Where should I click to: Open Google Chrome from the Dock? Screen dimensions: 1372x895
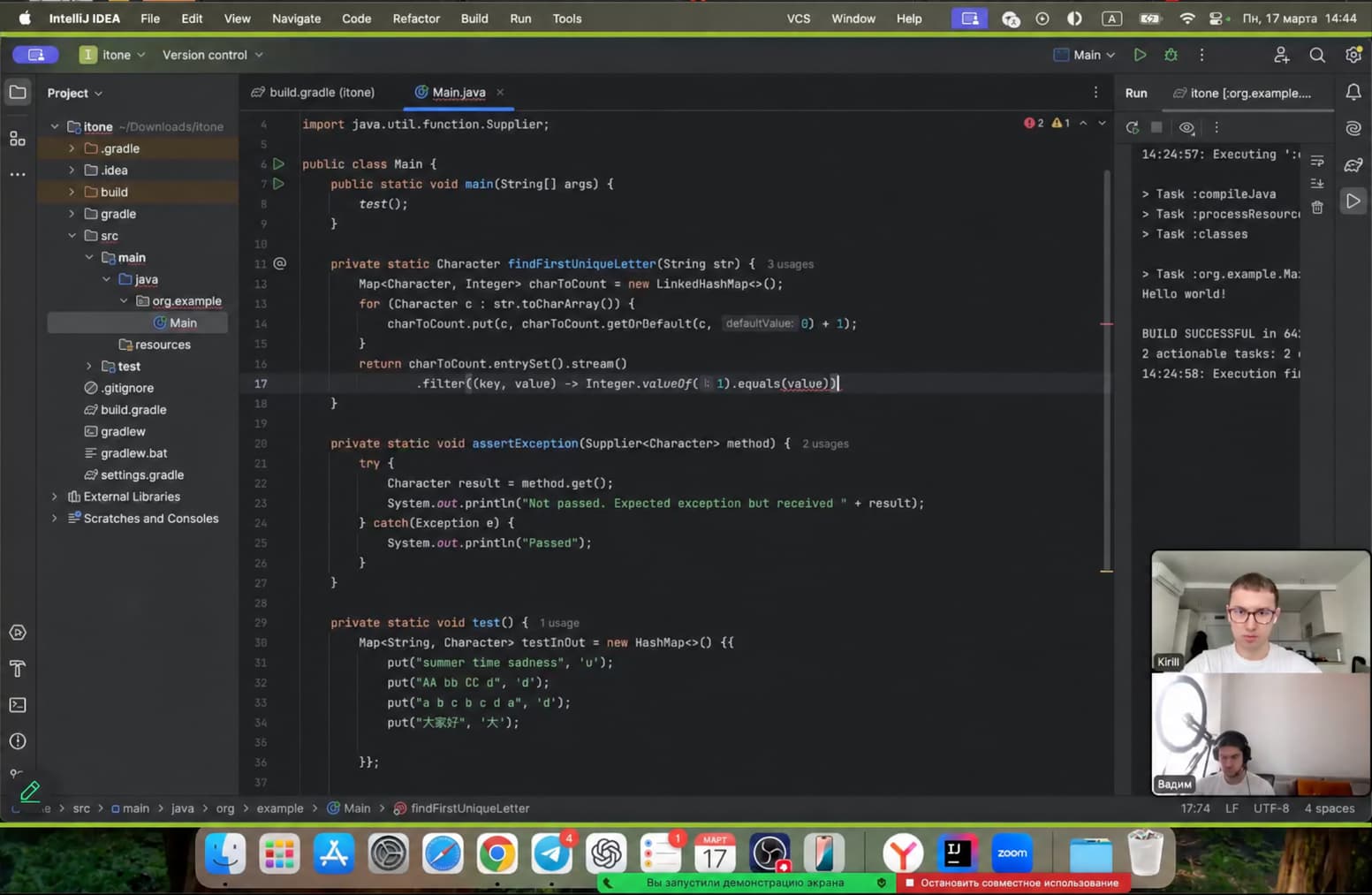pos(497,853)
